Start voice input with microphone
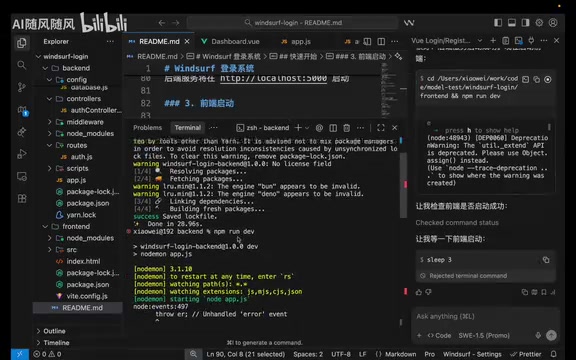The width and height of the screenshot is (576, 360). click(x=538, y=335)
